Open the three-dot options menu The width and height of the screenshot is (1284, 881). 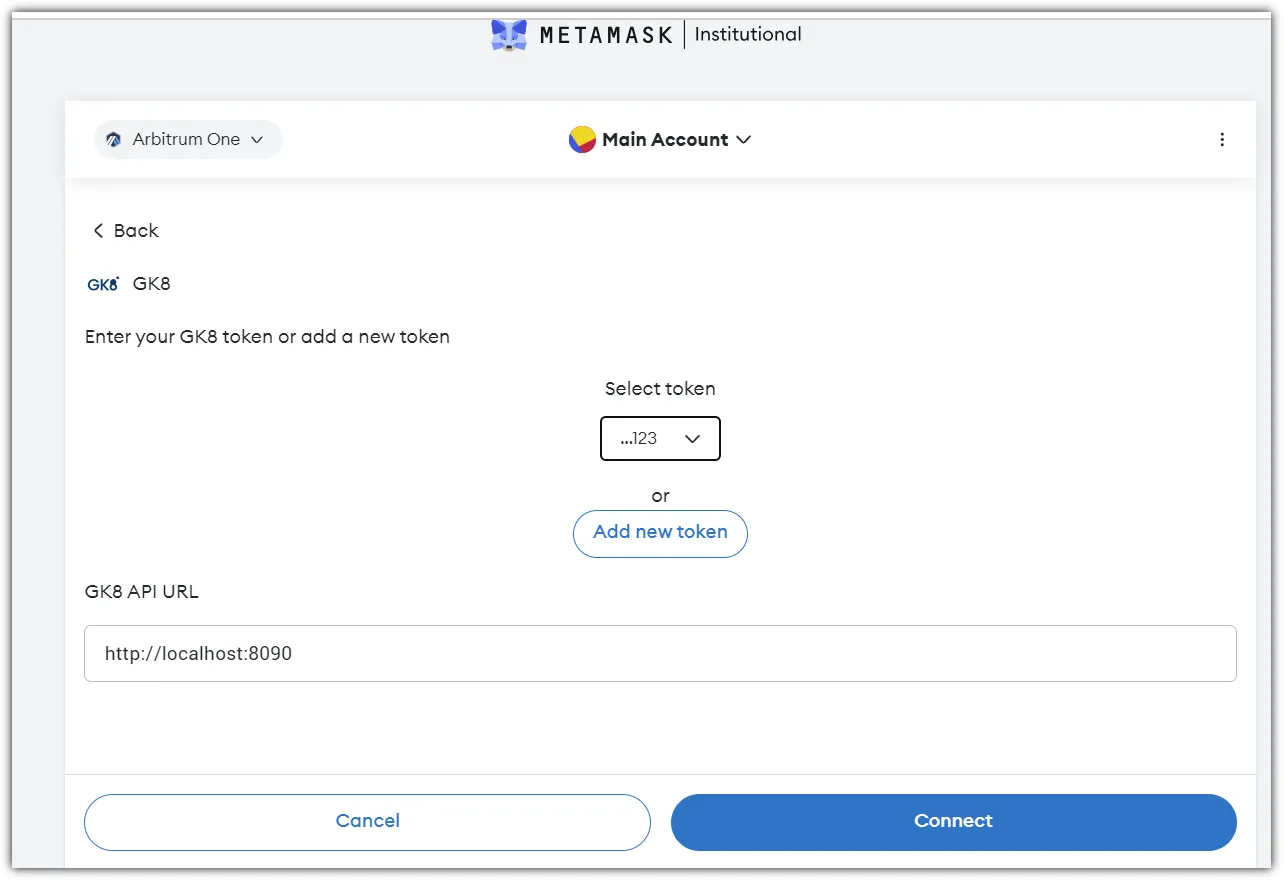coord(1222,140)
